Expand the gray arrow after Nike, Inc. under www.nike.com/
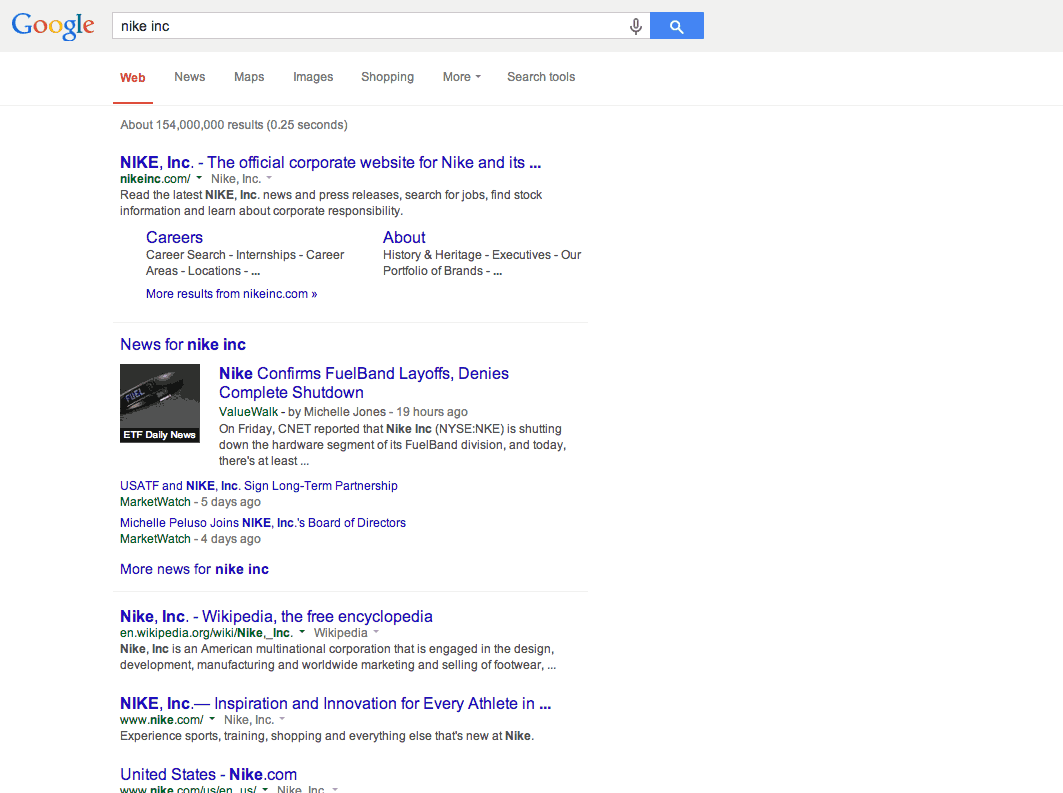This screenshot has width=1063, height=793. (282, 719)
